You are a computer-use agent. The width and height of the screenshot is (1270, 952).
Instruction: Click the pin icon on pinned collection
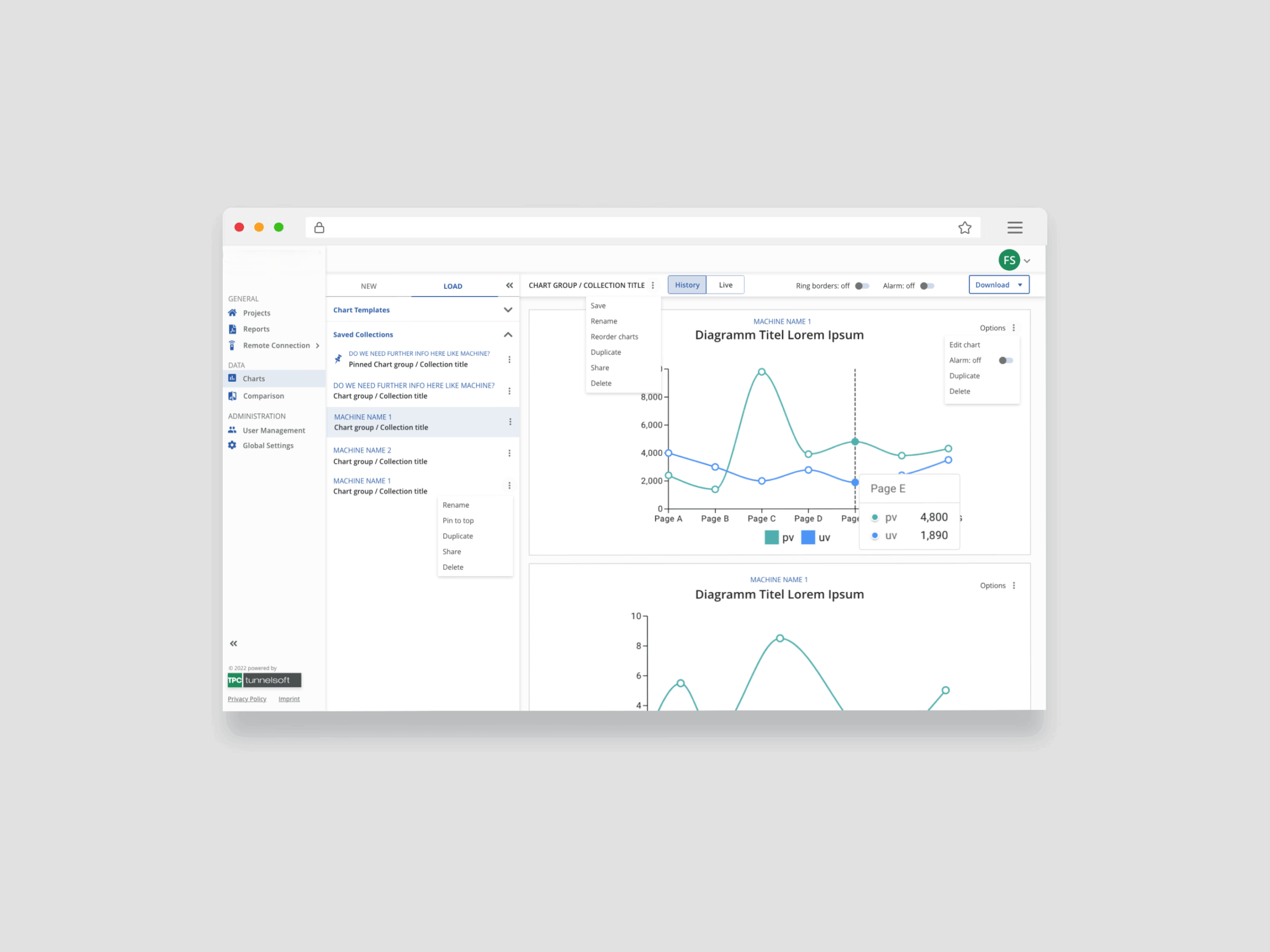point(338,358)
